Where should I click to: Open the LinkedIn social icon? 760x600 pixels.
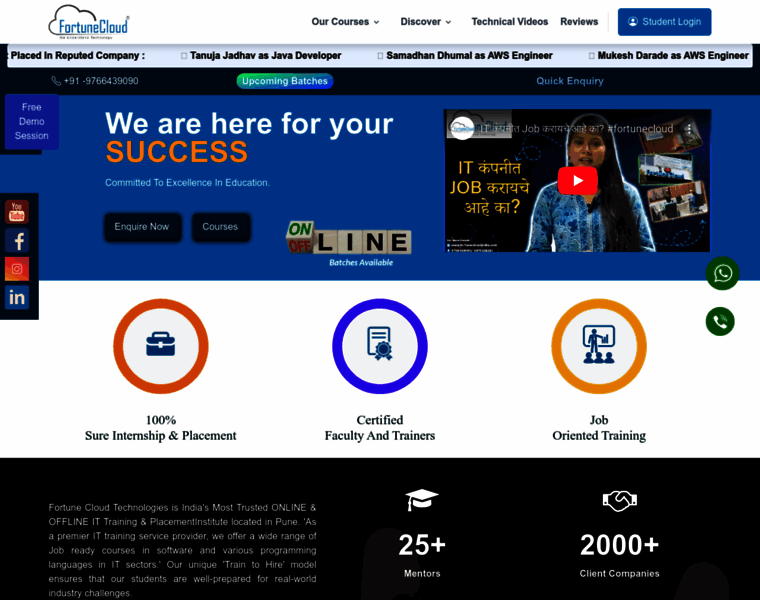coord(17,298)
